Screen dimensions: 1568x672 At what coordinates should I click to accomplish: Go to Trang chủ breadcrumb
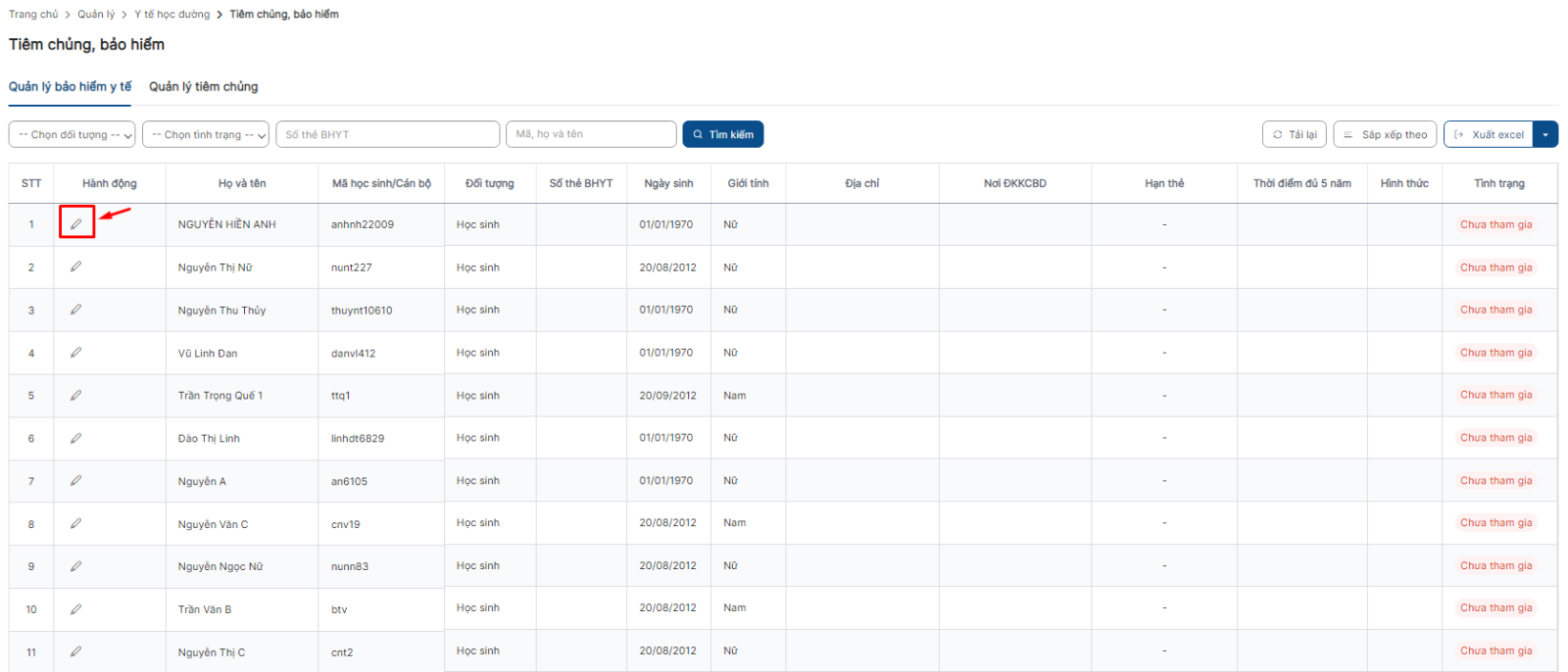[x=33, y=15]
